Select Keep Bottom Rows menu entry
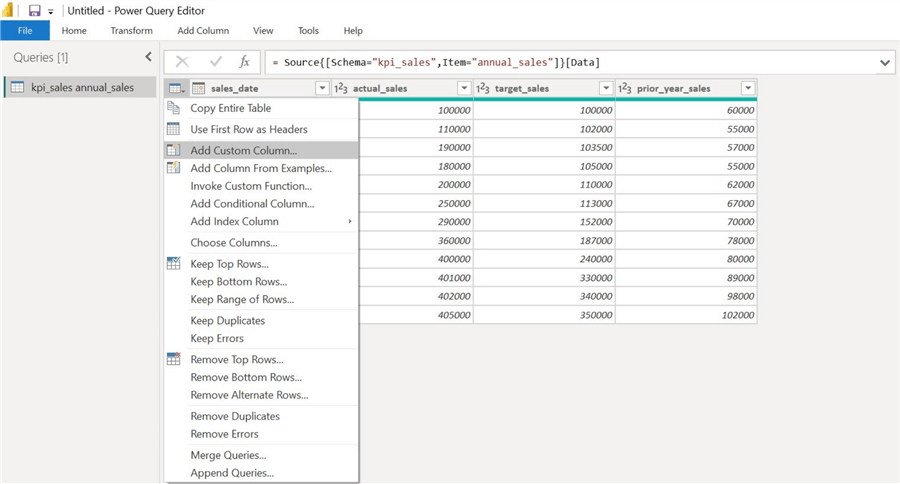 [x=261, y=282]
